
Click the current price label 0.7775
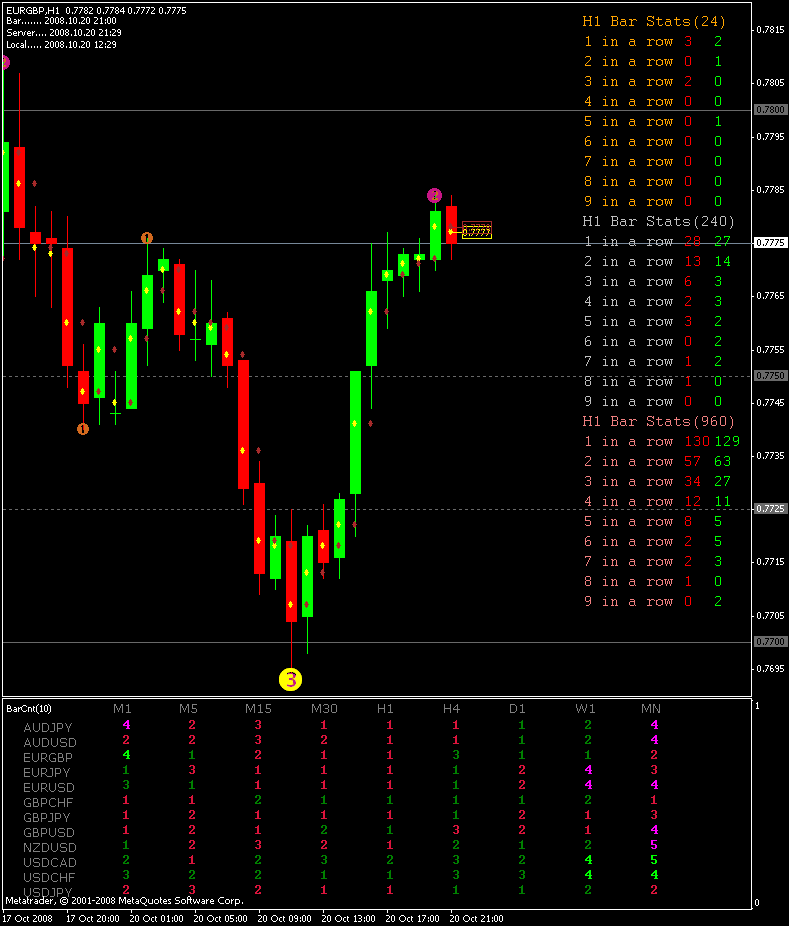pyautogui.click(x=771, y=243)
